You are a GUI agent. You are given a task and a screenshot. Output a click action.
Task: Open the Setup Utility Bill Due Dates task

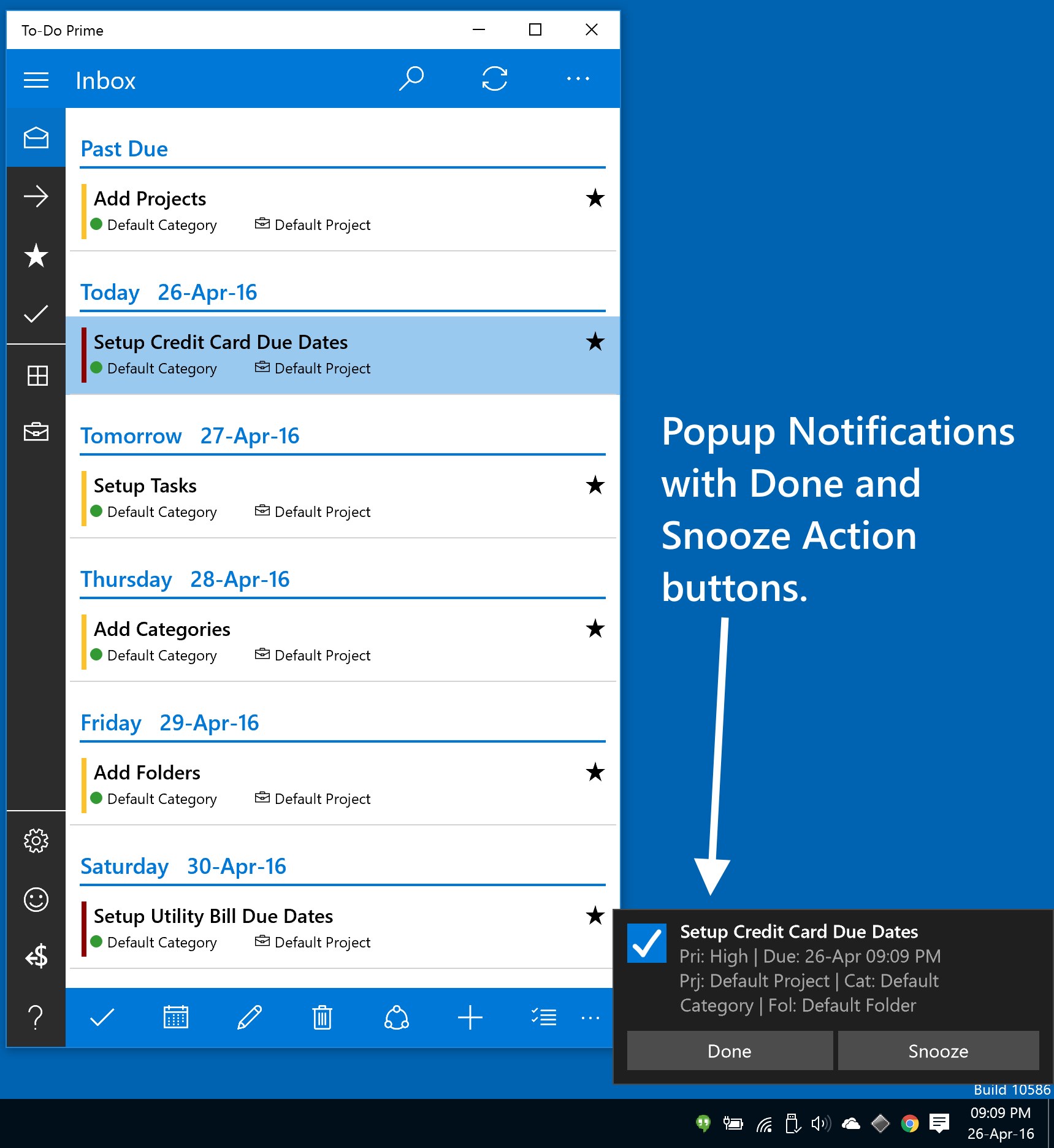click(x=343, y=928)
